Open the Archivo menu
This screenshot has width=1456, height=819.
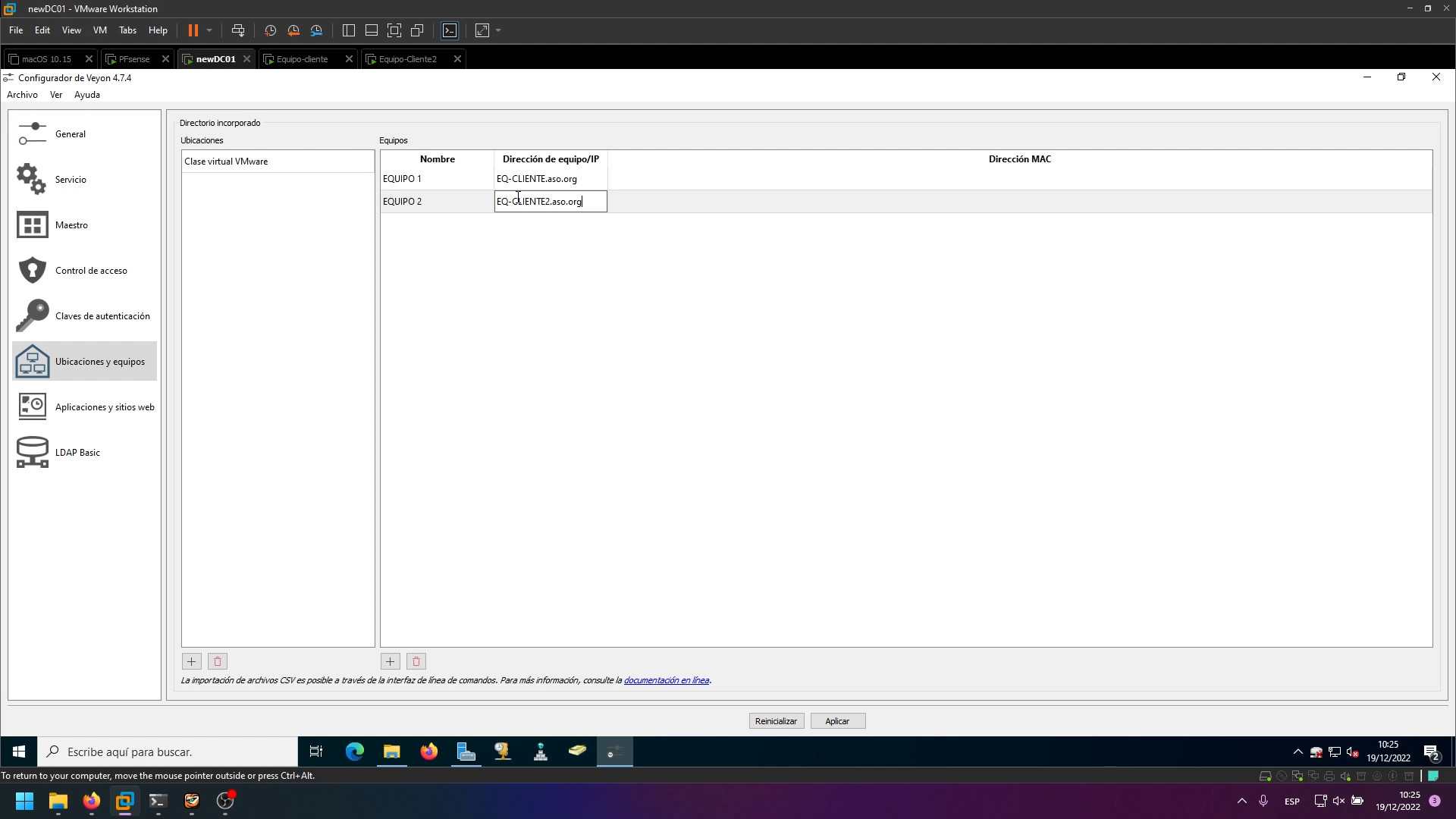tap(22, 95)
